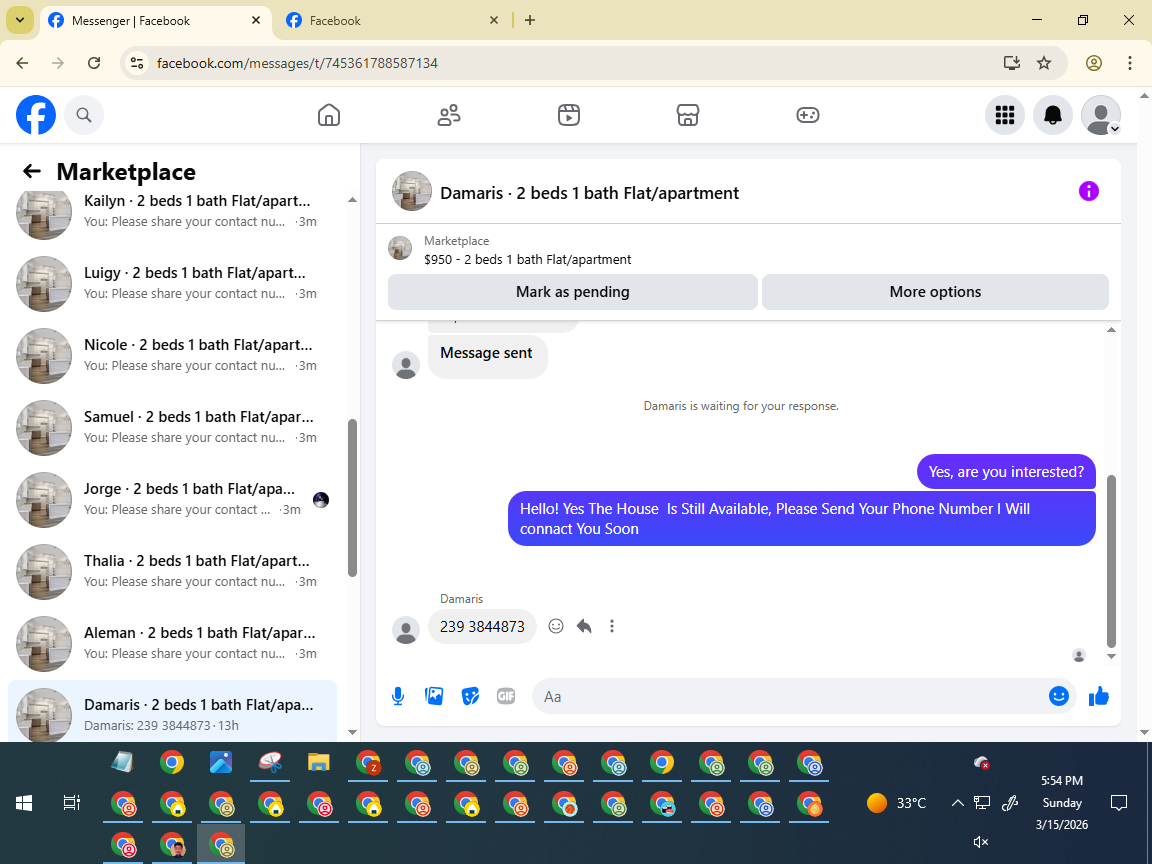Choose a GIF icon in composer

point(505,696)
